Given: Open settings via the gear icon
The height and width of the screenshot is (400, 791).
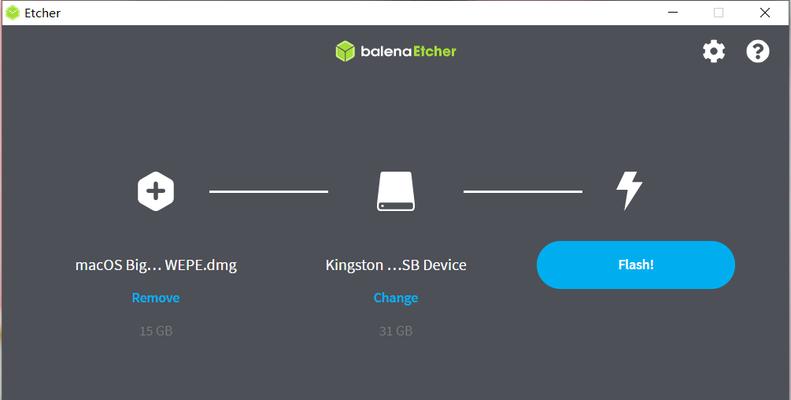Looking at the screenshot, I should 714,51.
